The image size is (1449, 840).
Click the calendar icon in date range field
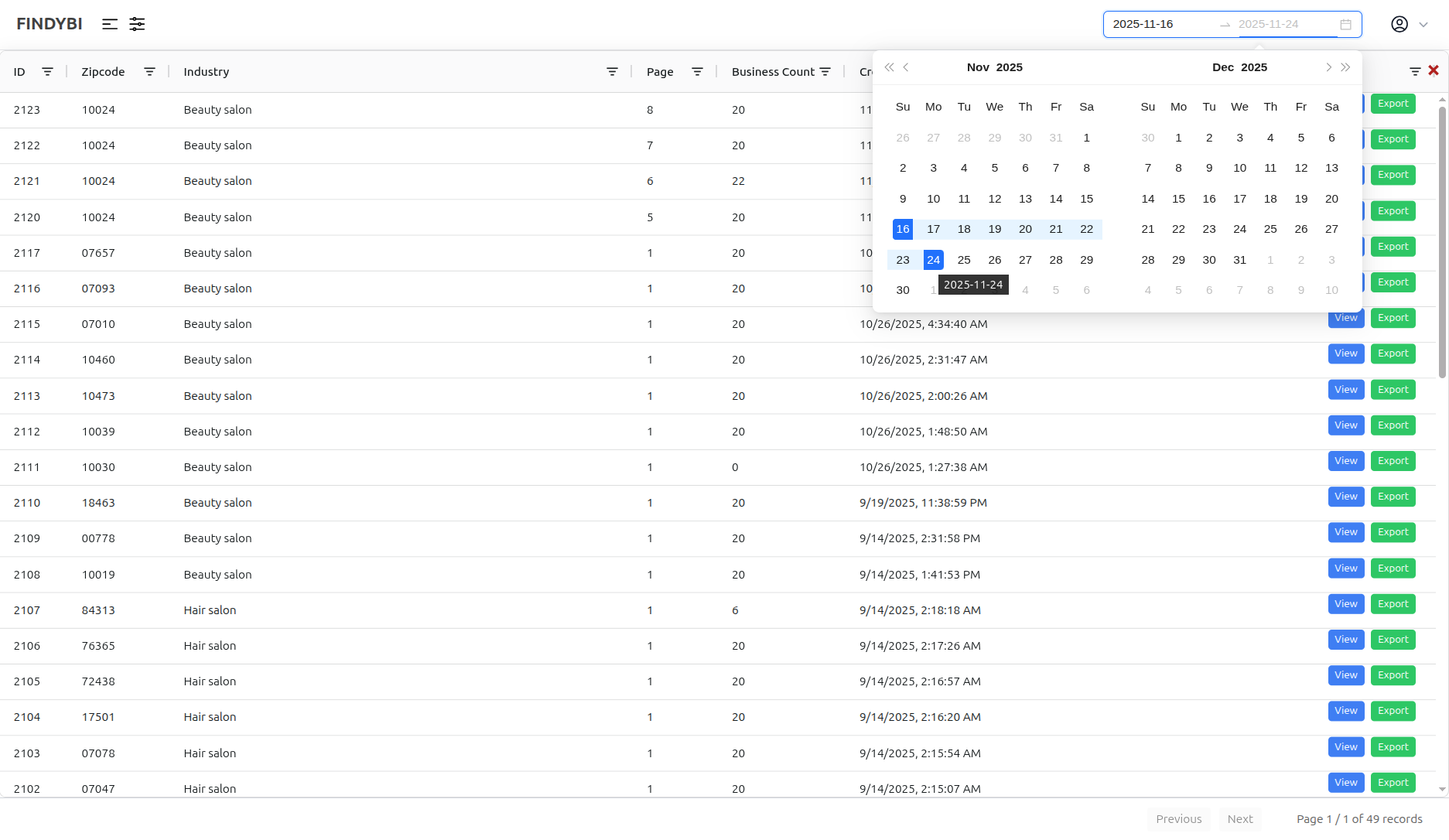[x=1345, y=25]
